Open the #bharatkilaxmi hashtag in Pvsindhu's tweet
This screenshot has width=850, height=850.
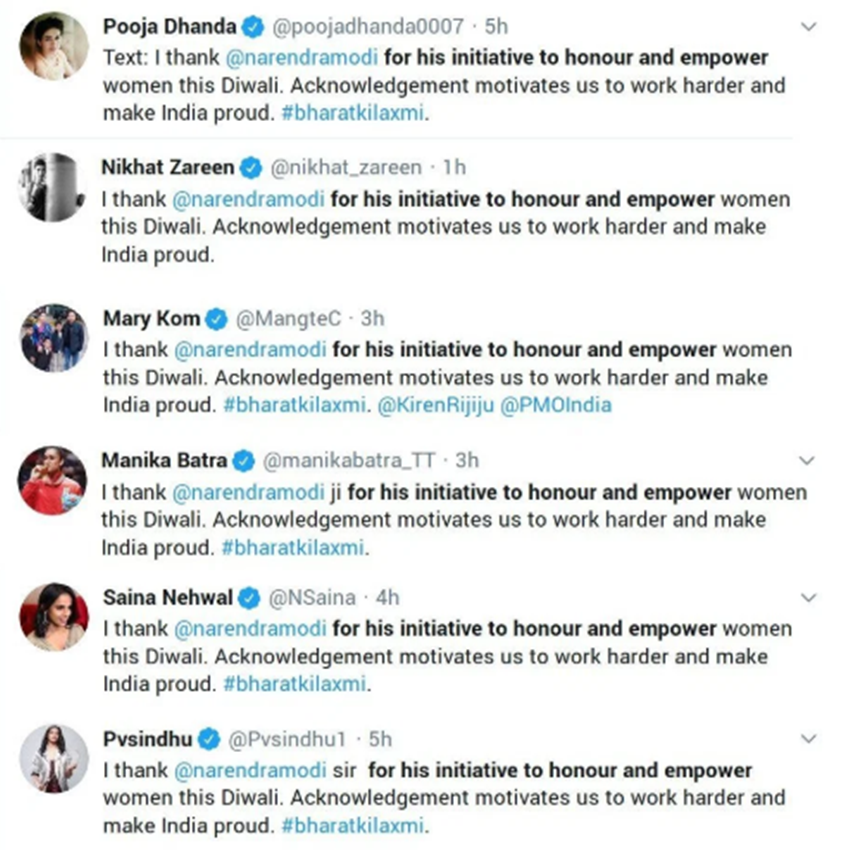pyautogui.click(x=355, y=827)
